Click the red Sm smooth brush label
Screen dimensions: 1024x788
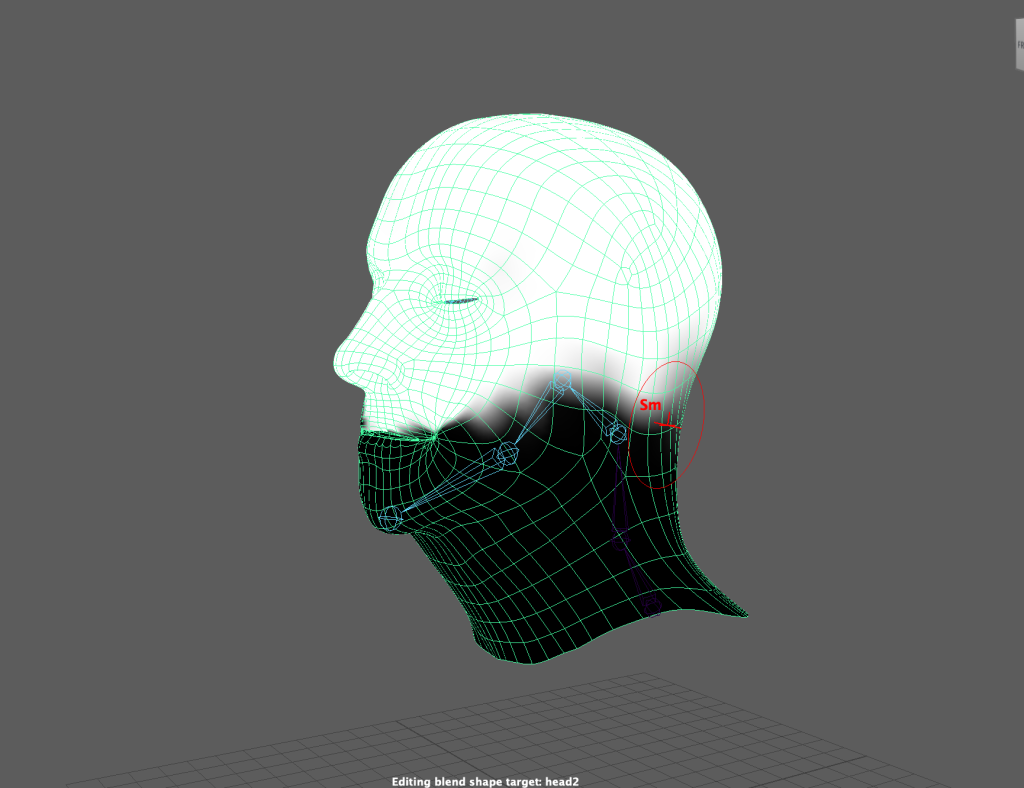click(x=650, y=405)
